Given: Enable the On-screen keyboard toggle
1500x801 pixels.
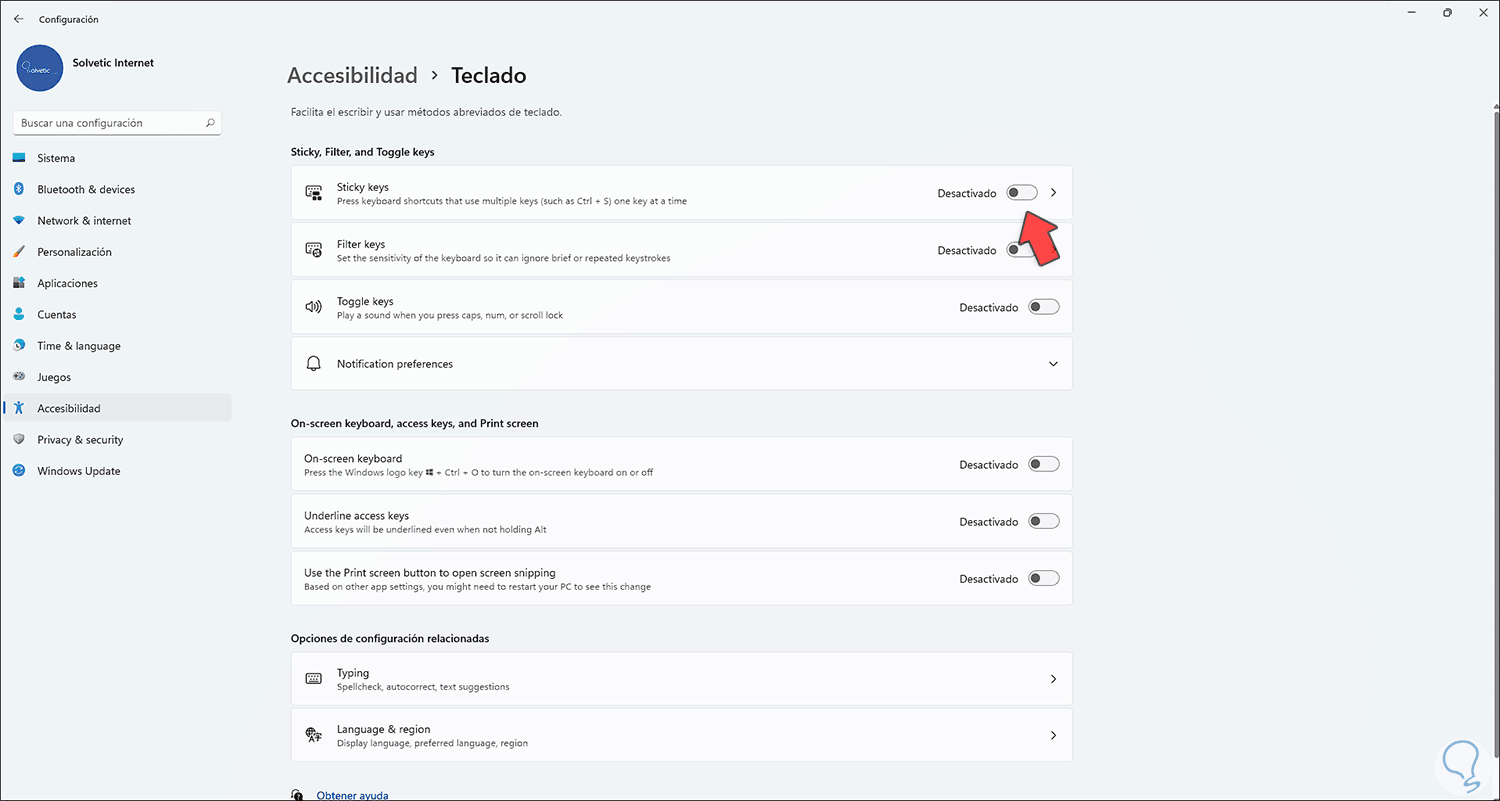Looking at the screenshot, I should click(1043, 464).
